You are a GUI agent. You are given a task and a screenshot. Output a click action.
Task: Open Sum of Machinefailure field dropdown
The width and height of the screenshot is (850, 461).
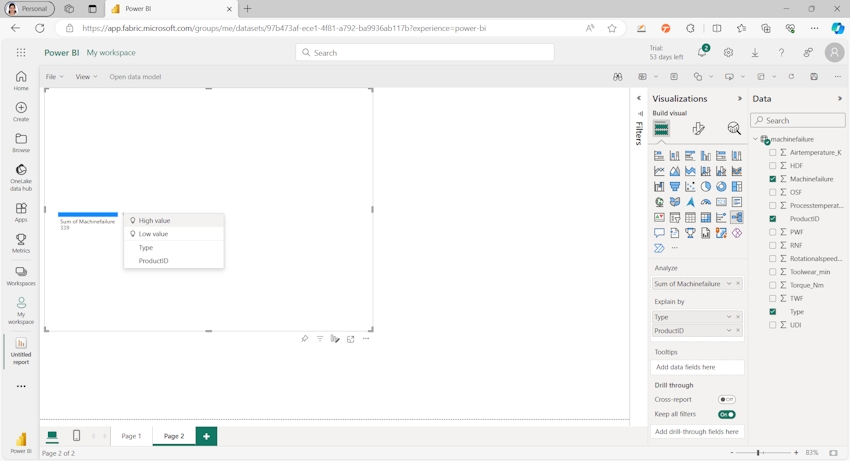[729, 284]
